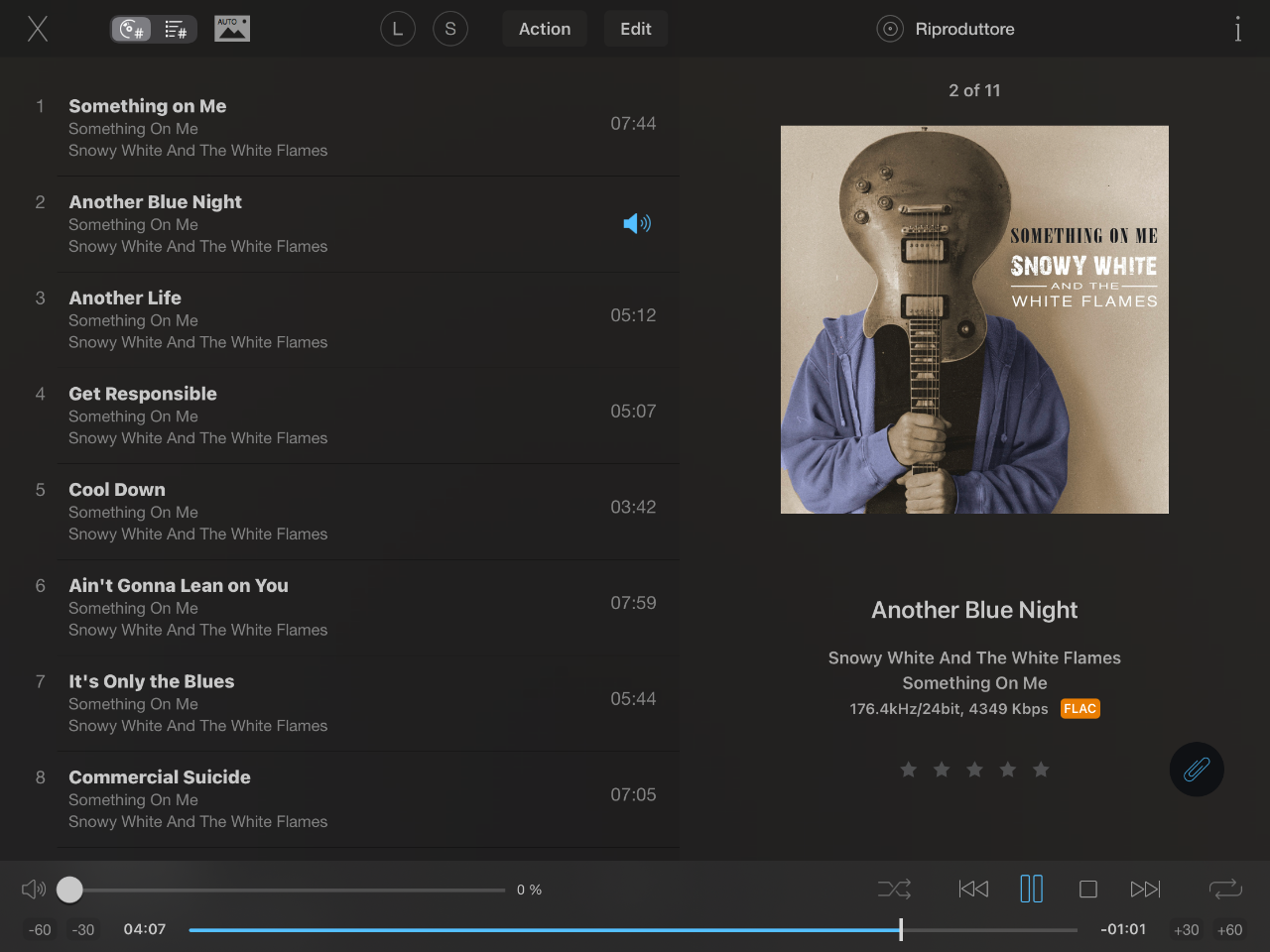Viewport: 1270px width, 952px height.
Task: Tap the circled L button
Action: pos(398,29)
